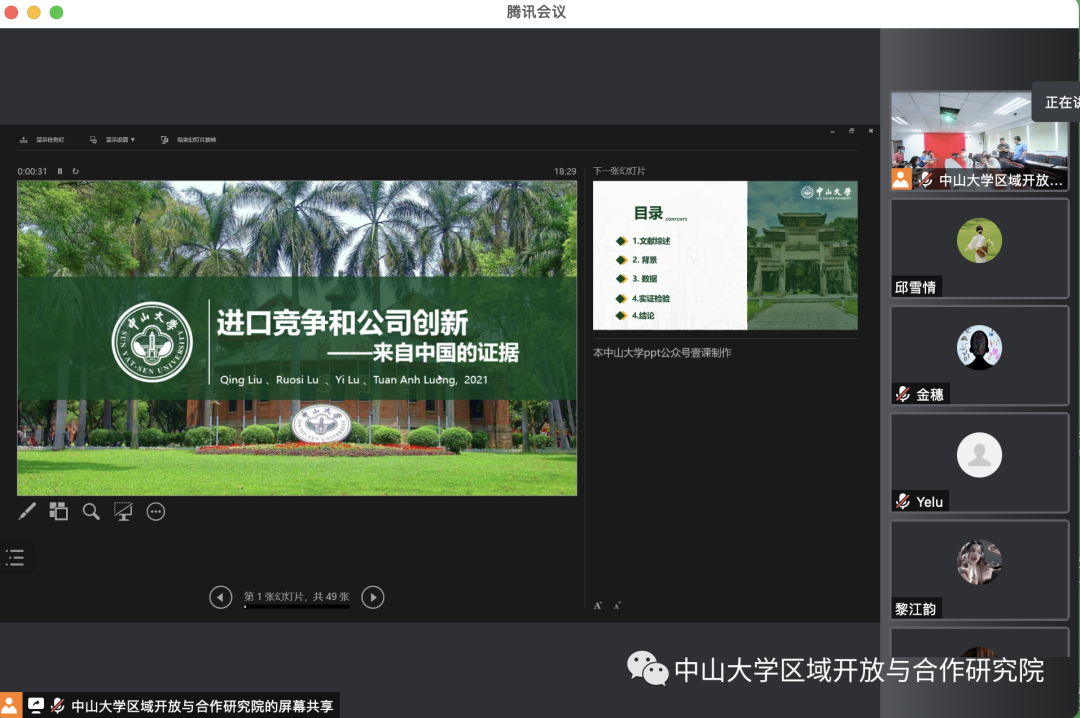Select participant tile Yelu
The height and width of the screenshot is (718, 1080).
[x=979, y=462]
